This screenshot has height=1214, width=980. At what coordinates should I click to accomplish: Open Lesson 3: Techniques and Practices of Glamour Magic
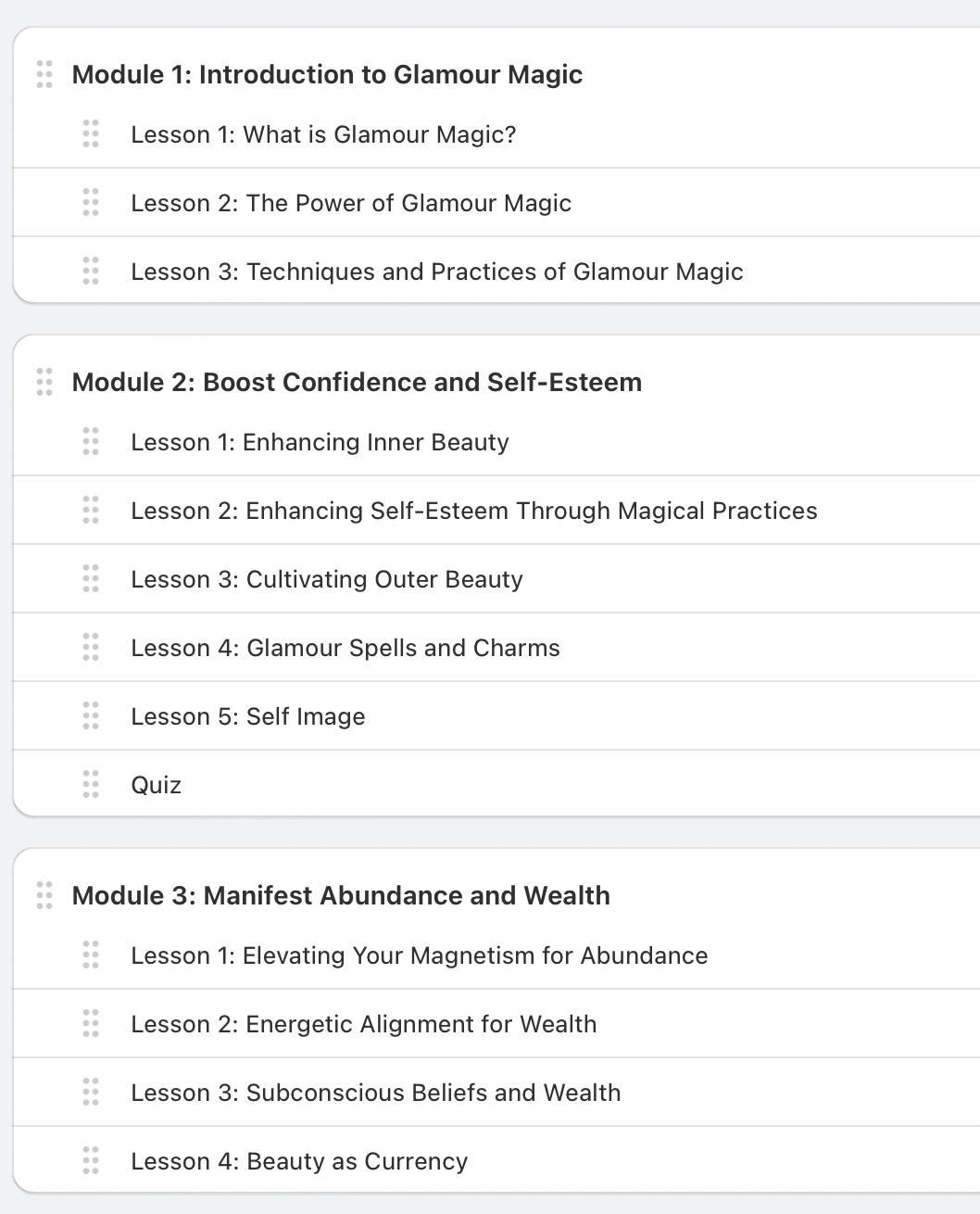pos(437,272)
